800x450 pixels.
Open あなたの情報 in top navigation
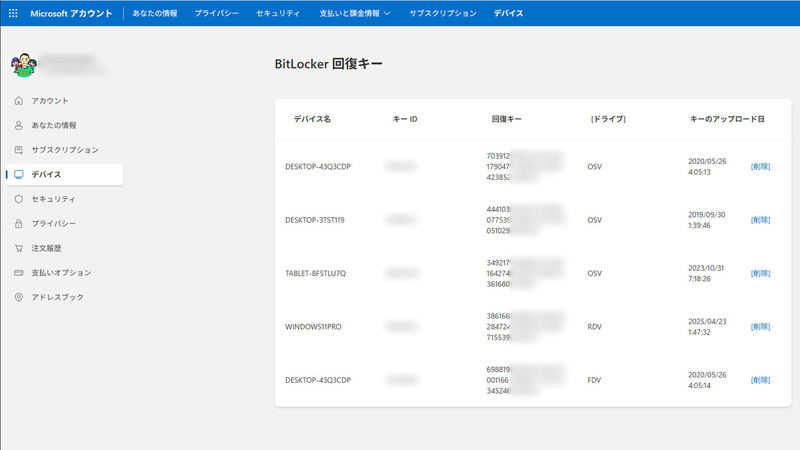[x=155, y=13]
